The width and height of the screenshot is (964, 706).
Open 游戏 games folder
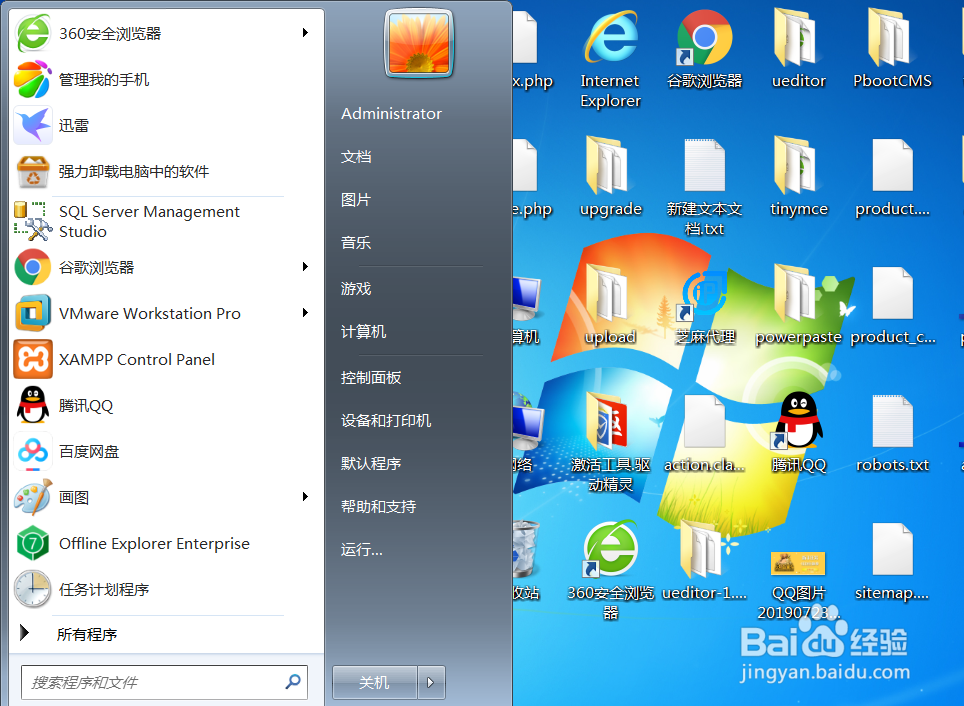[356, 288]
